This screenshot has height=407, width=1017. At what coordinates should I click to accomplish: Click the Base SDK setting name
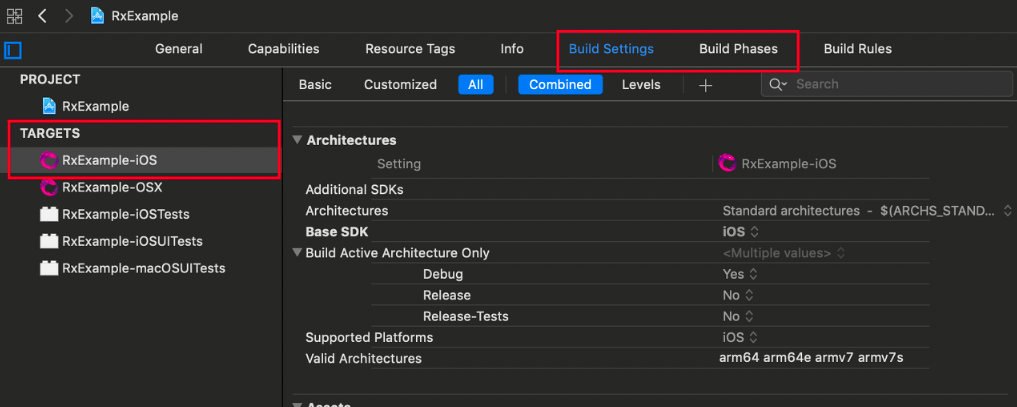tap(337, 231)
